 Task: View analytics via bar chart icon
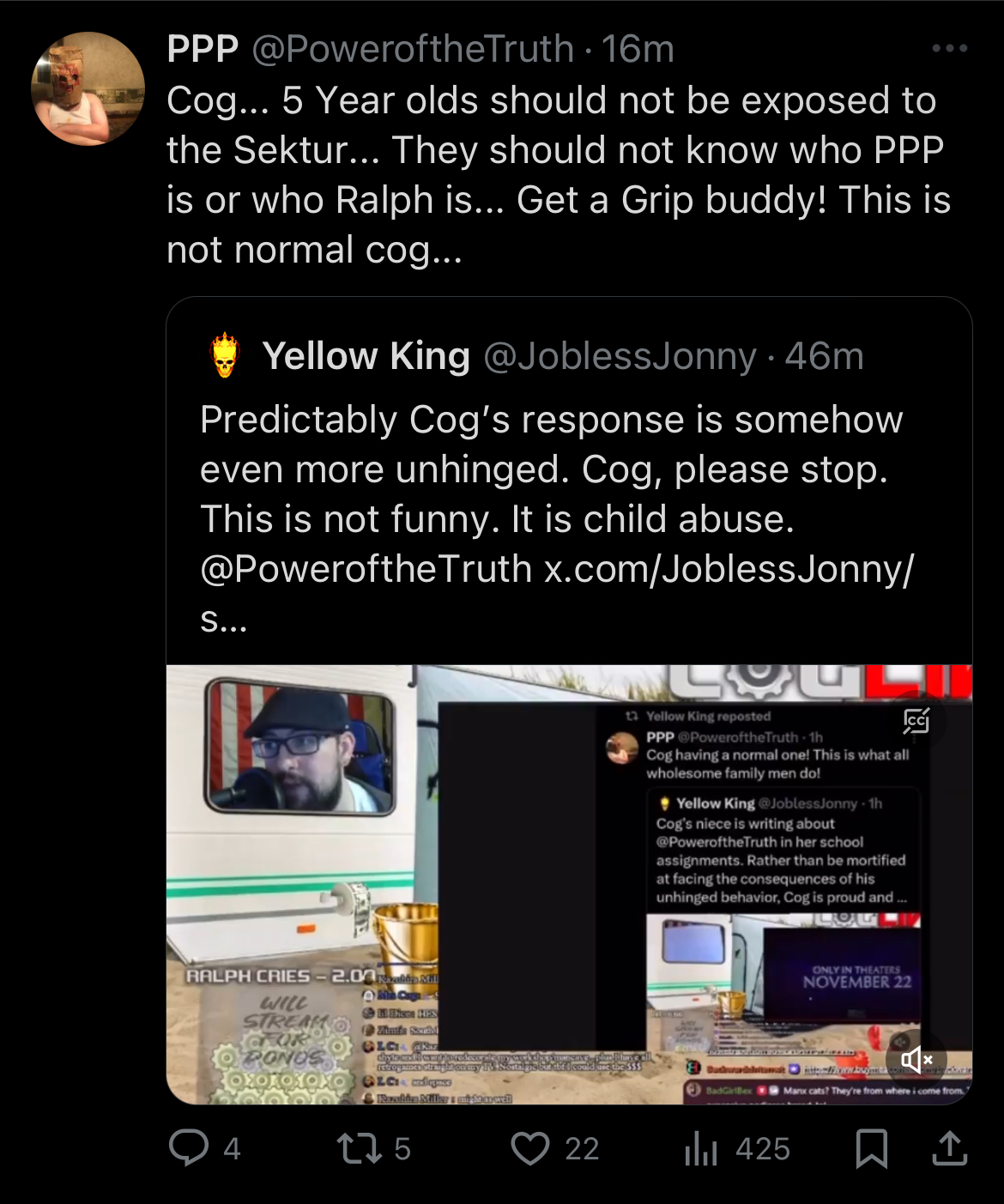[701, 1148]
